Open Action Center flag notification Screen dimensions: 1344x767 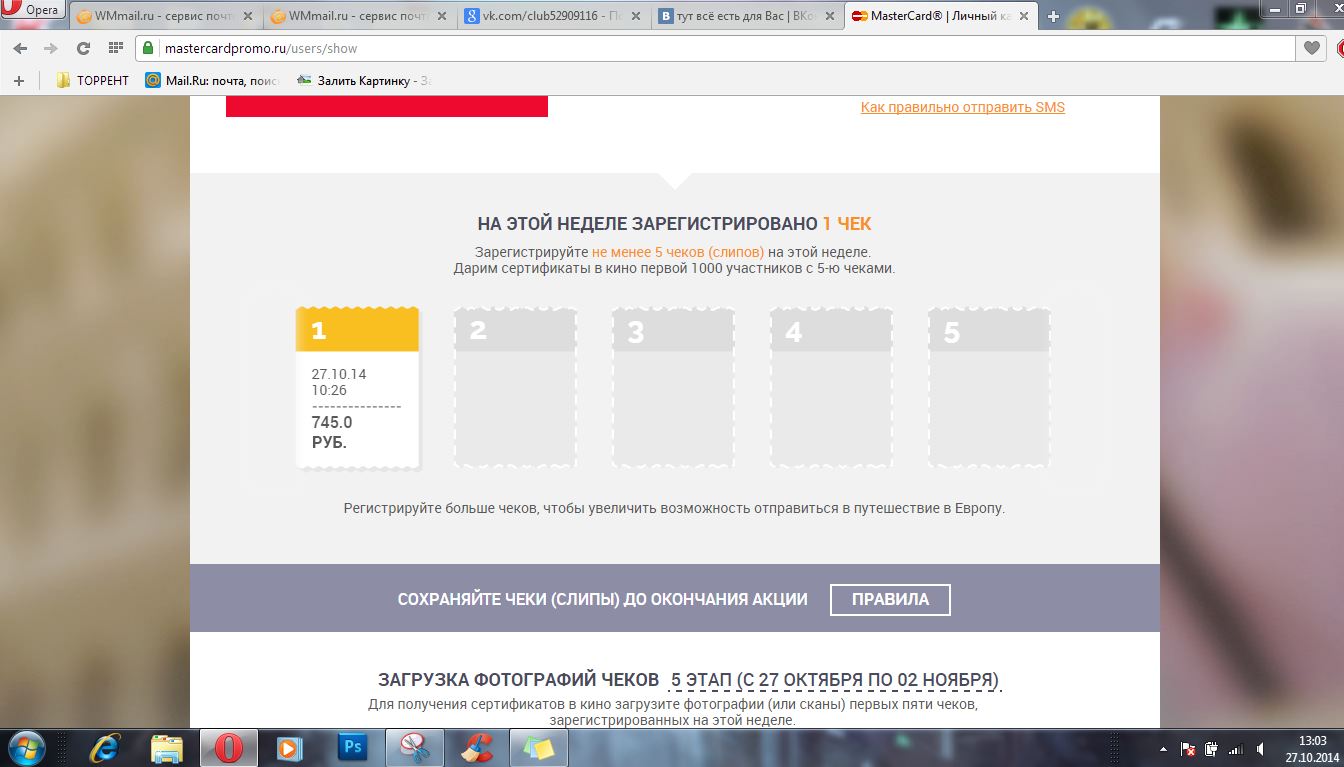[1188, 749]
